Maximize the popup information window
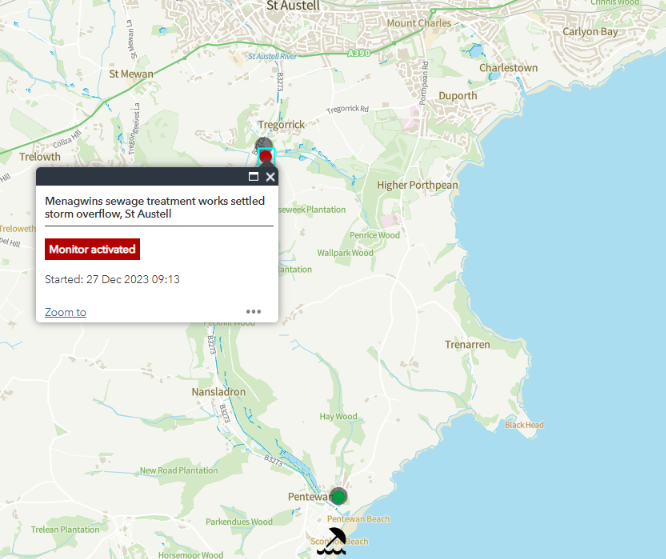666x559 pixels. tap(254, 177)
